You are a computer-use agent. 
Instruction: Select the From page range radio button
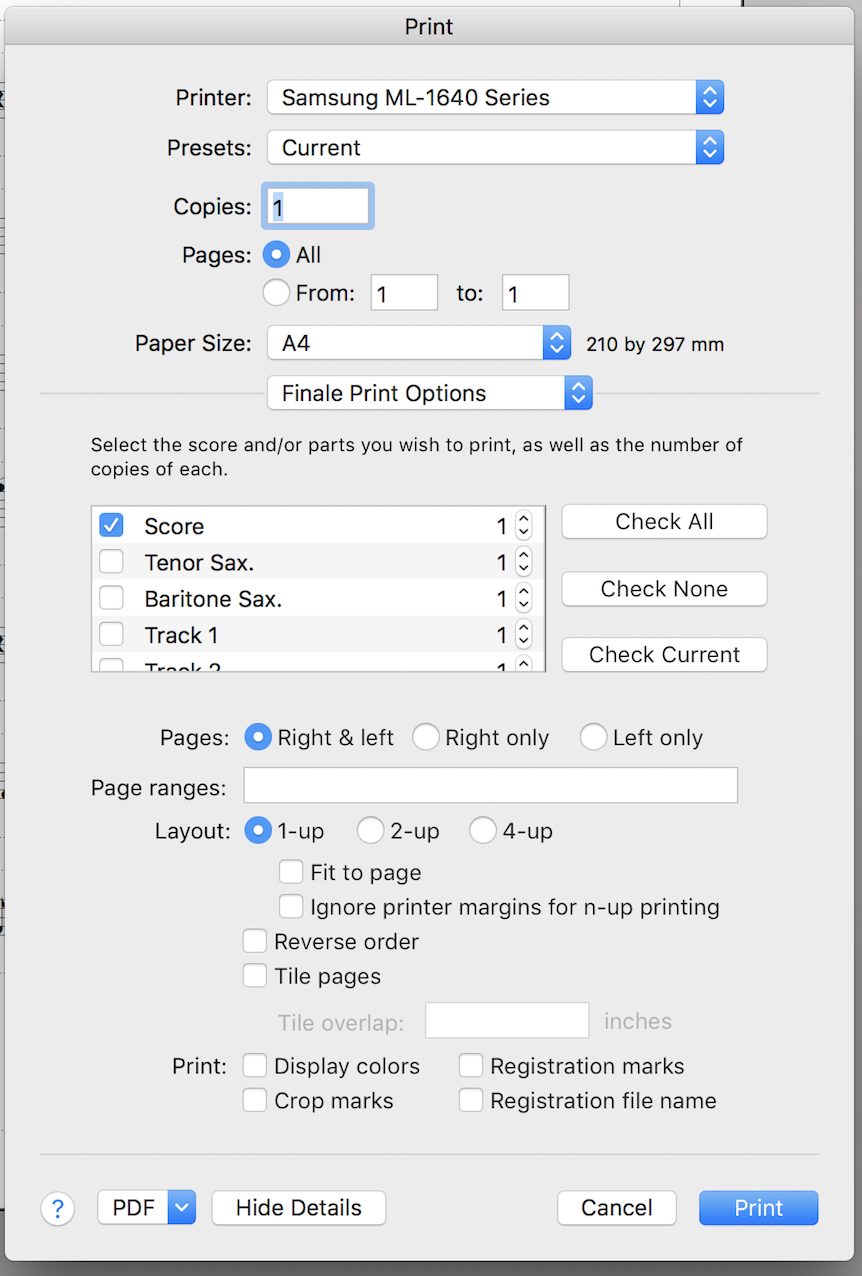276,293
